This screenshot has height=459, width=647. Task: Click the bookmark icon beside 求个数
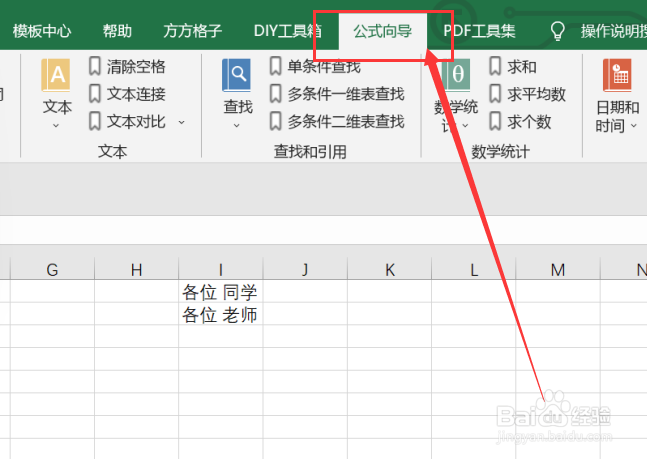495,121
